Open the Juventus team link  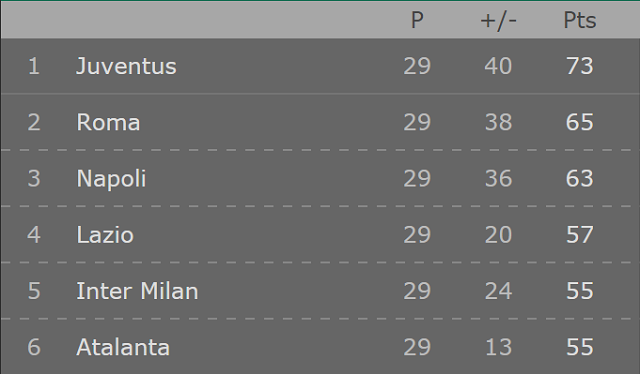coord(126,66)
